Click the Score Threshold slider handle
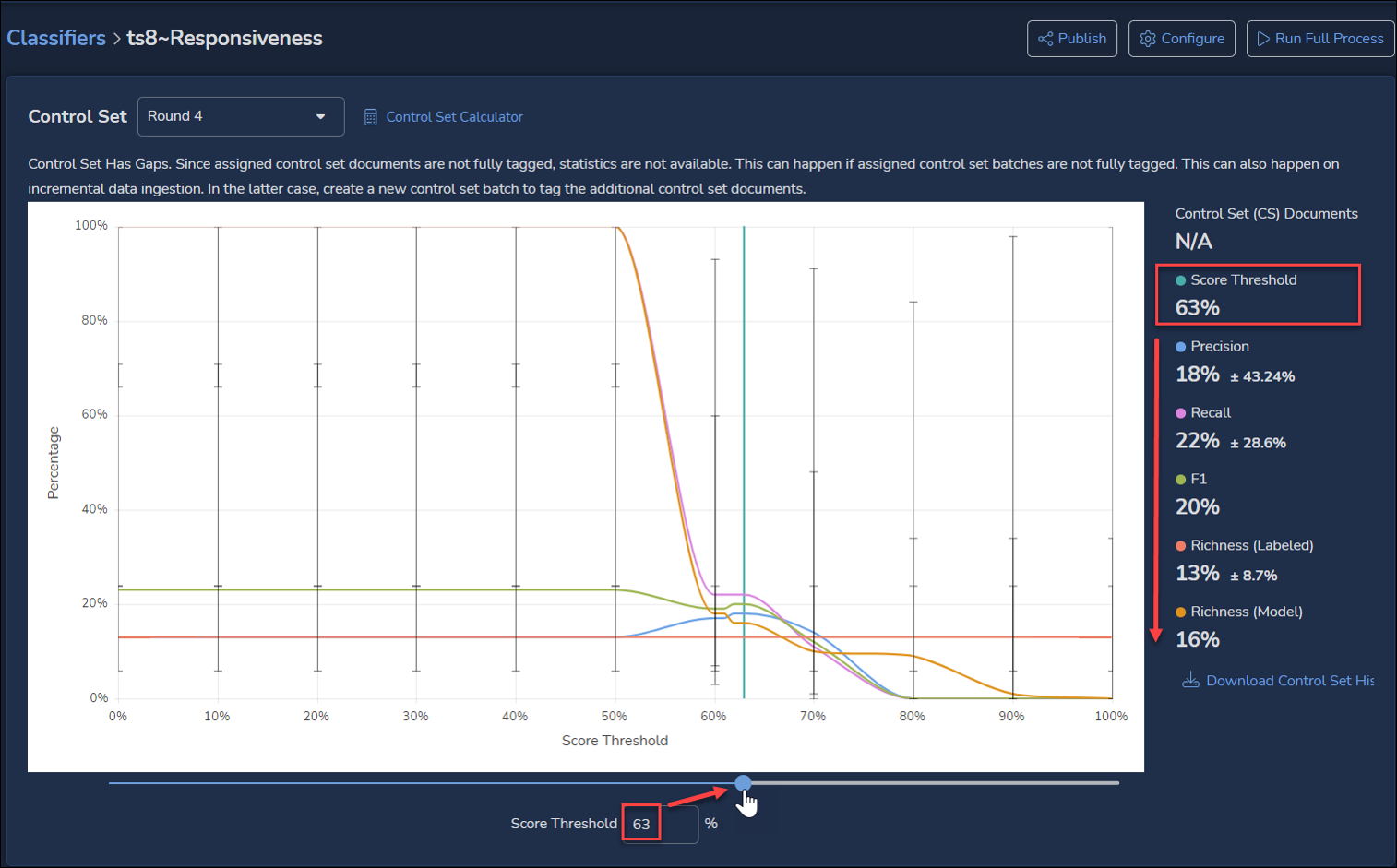Screen dimensions: 1397x868 (x=743, y=783)
